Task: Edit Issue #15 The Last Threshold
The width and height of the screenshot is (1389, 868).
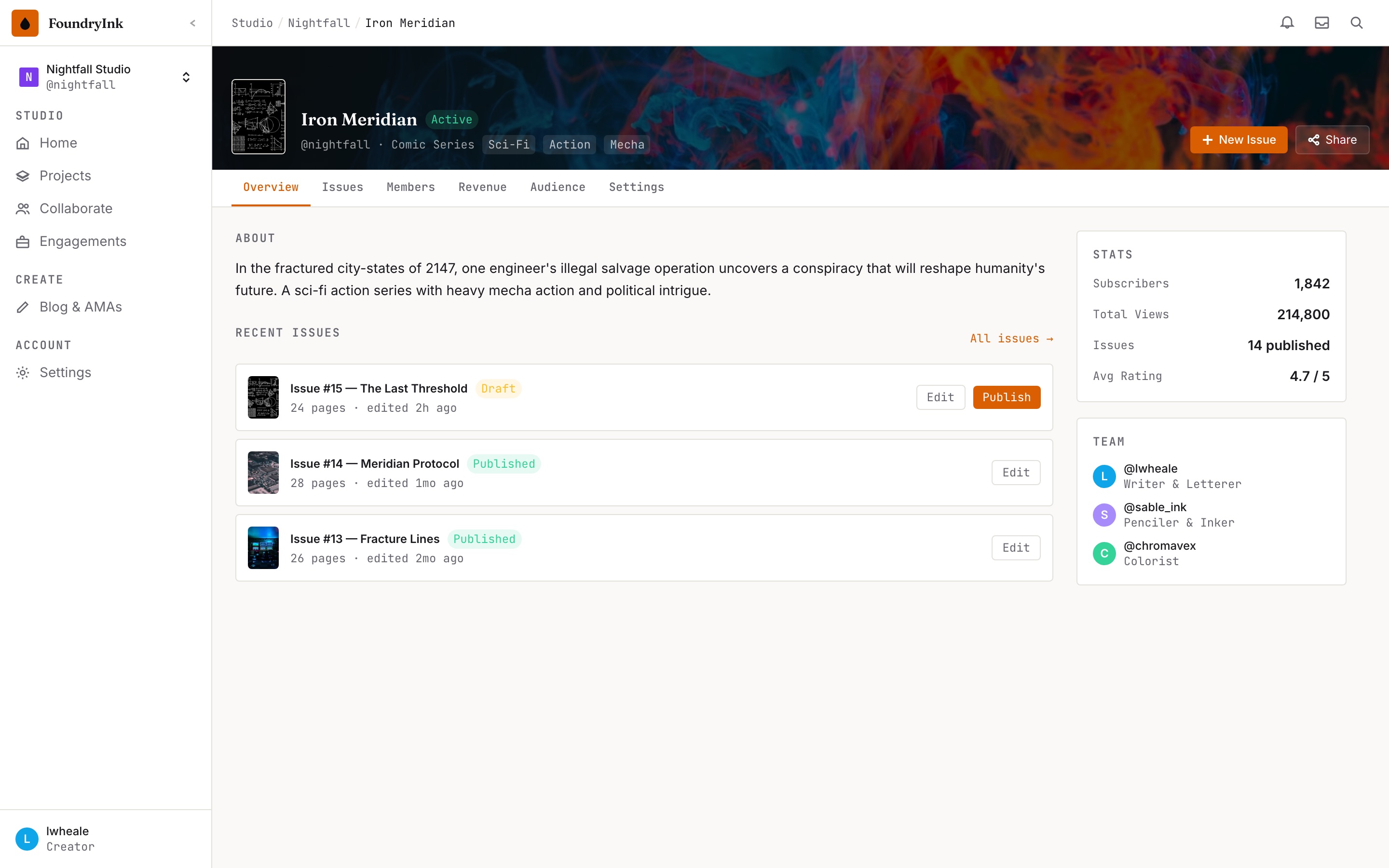Action: click(940, 397)
